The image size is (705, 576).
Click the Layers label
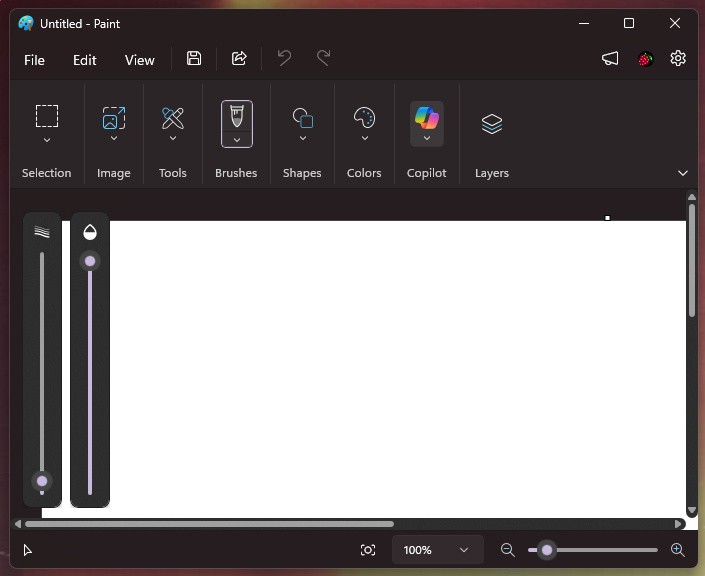point(492,173)
